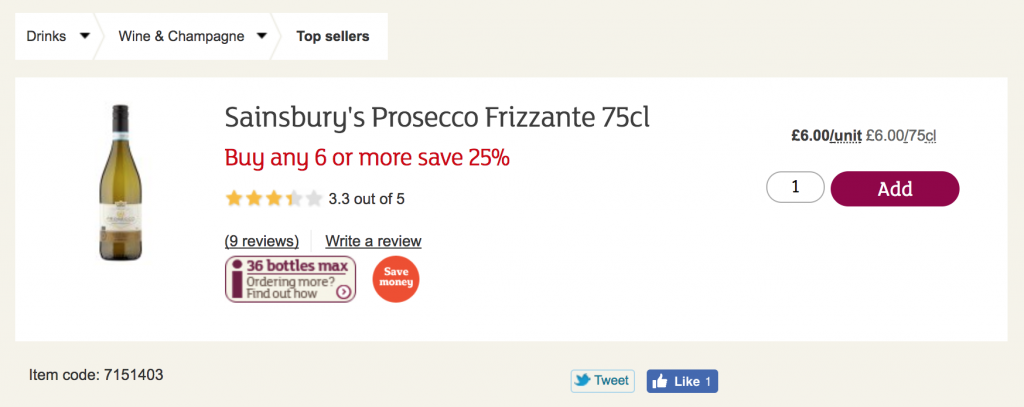Click the Facebook thumbs-up icon
Screen dimensions: 1024x407
coord(660,381)
